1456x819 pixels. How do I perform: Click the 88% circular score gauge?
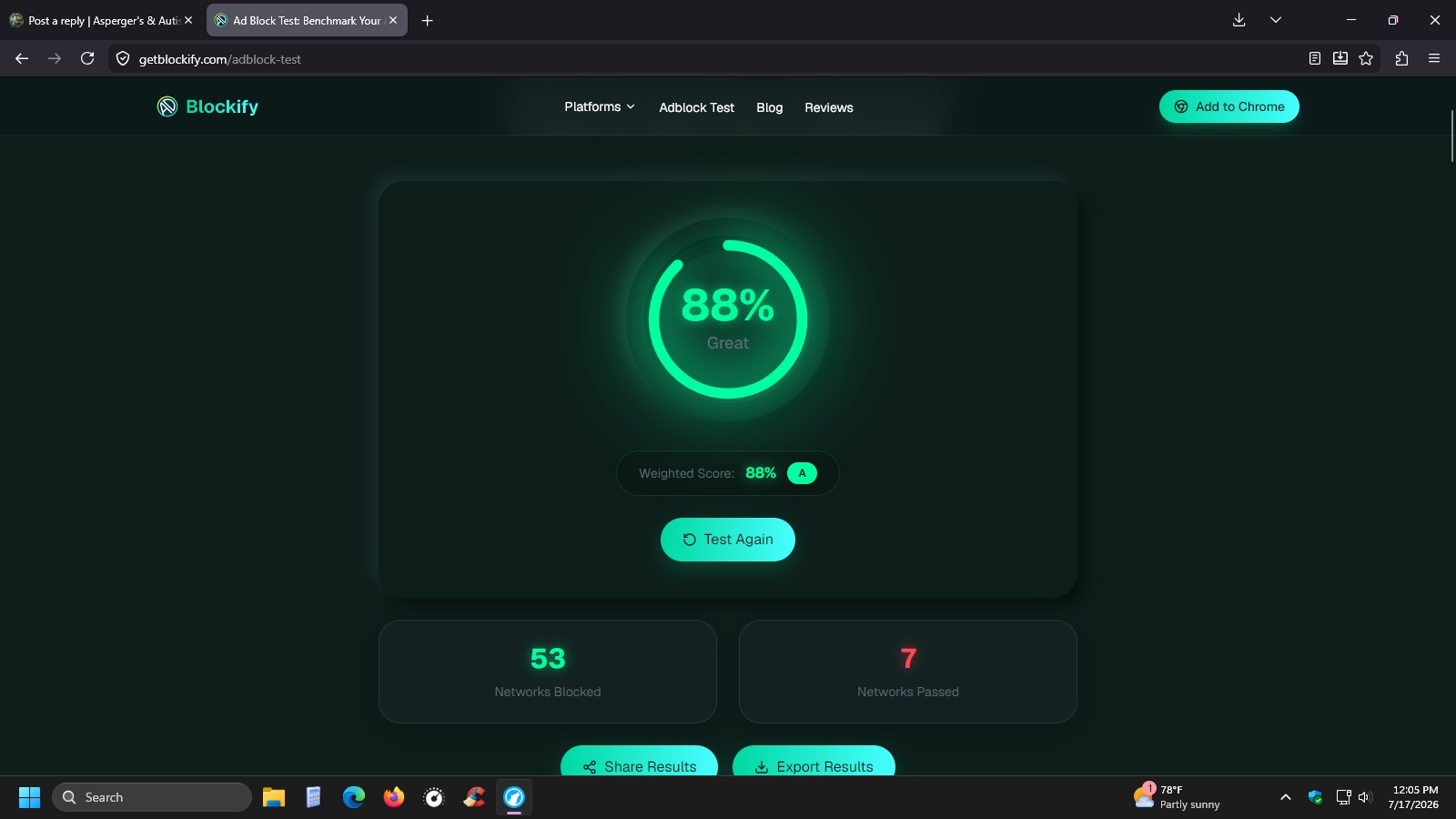[x=728, y=319]
